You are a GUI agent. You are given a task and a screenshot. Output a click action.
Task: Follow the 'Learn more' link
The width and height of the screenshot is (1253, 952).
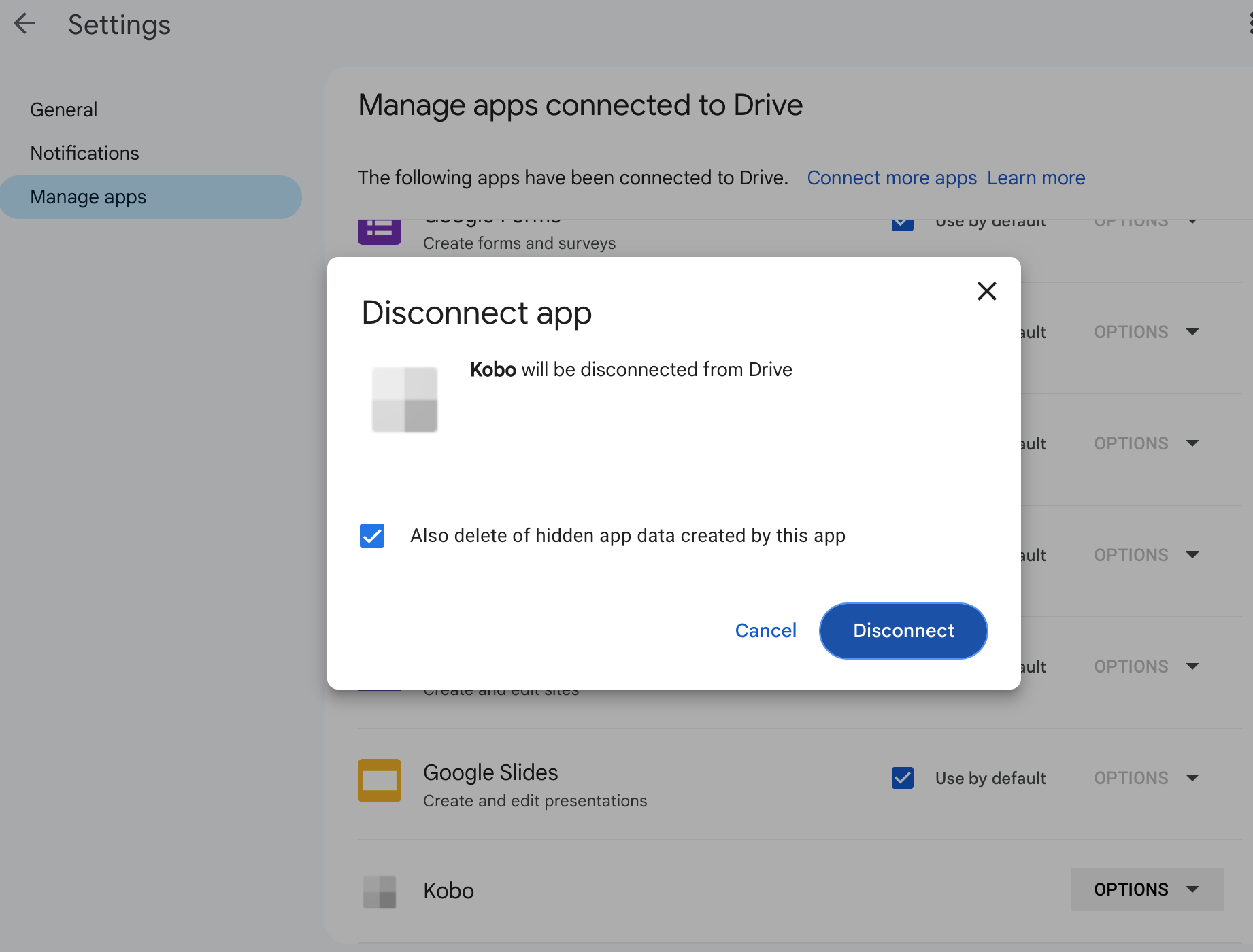[x=1036, y=178]
